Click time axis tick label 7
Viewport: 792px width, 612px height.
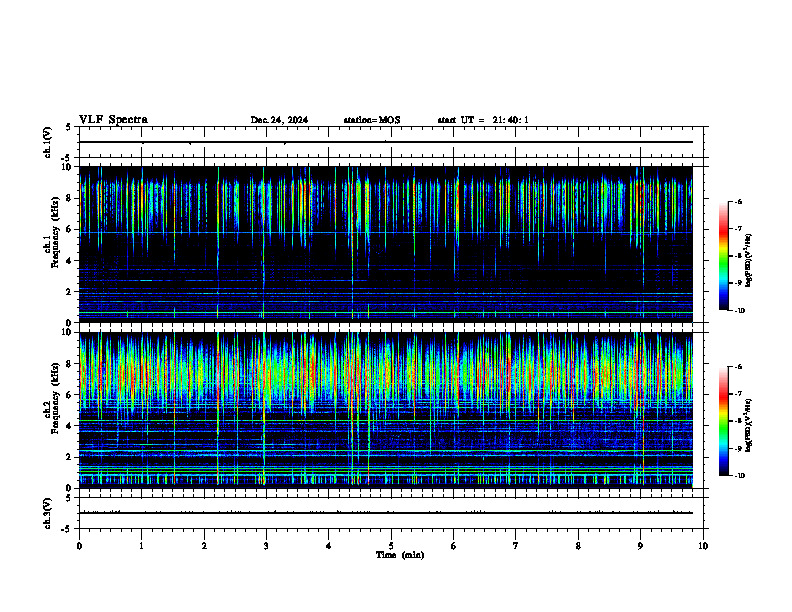click(516, 546)
